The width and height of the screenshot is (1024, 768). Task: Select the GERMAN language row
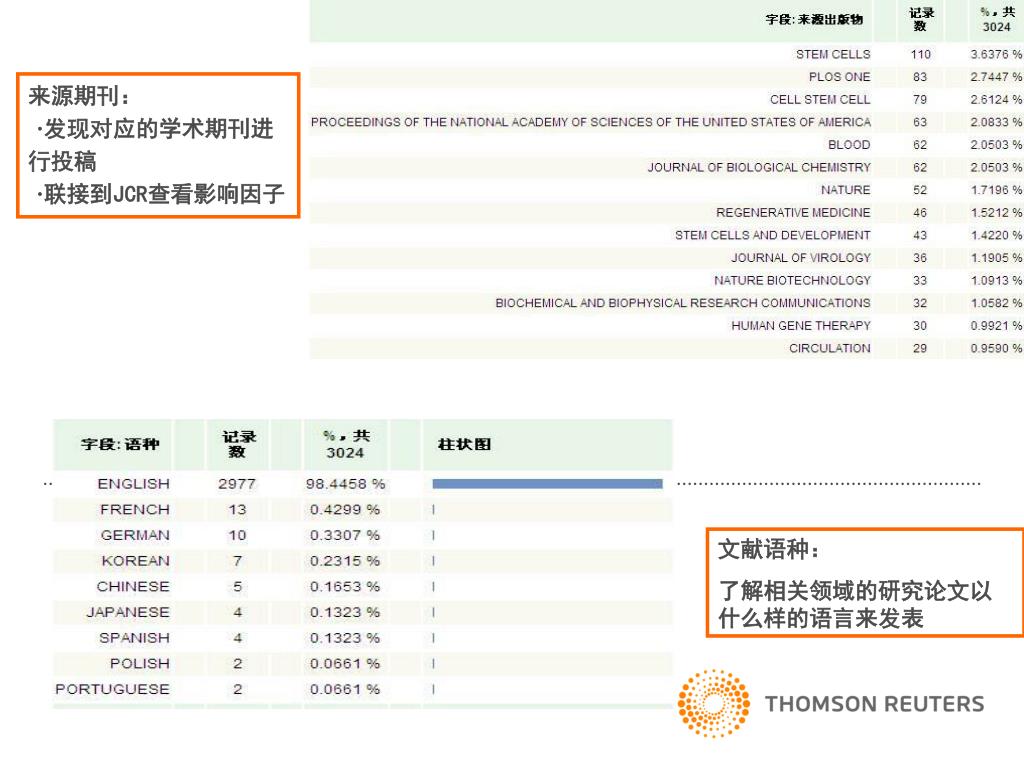[362, 536]
